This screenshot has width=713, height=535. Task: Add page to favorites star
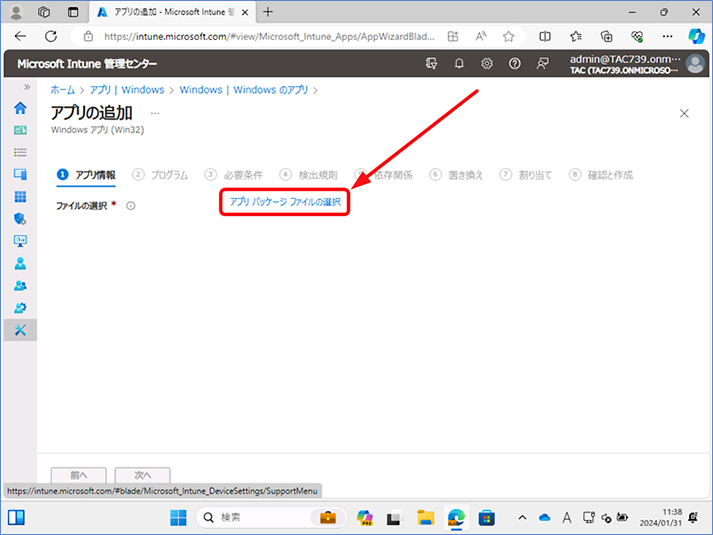click(508, 36)
